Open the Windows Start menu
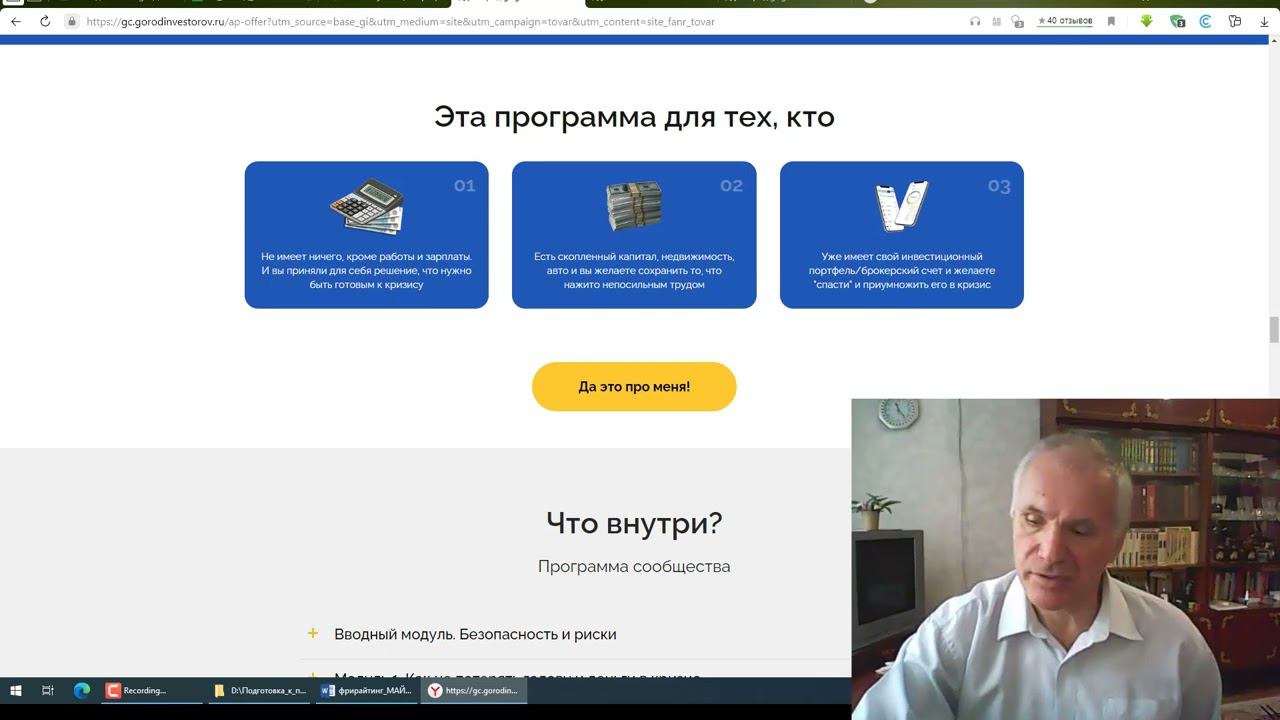Viewport: 1280px width, 720px height. tap(16, 690)
